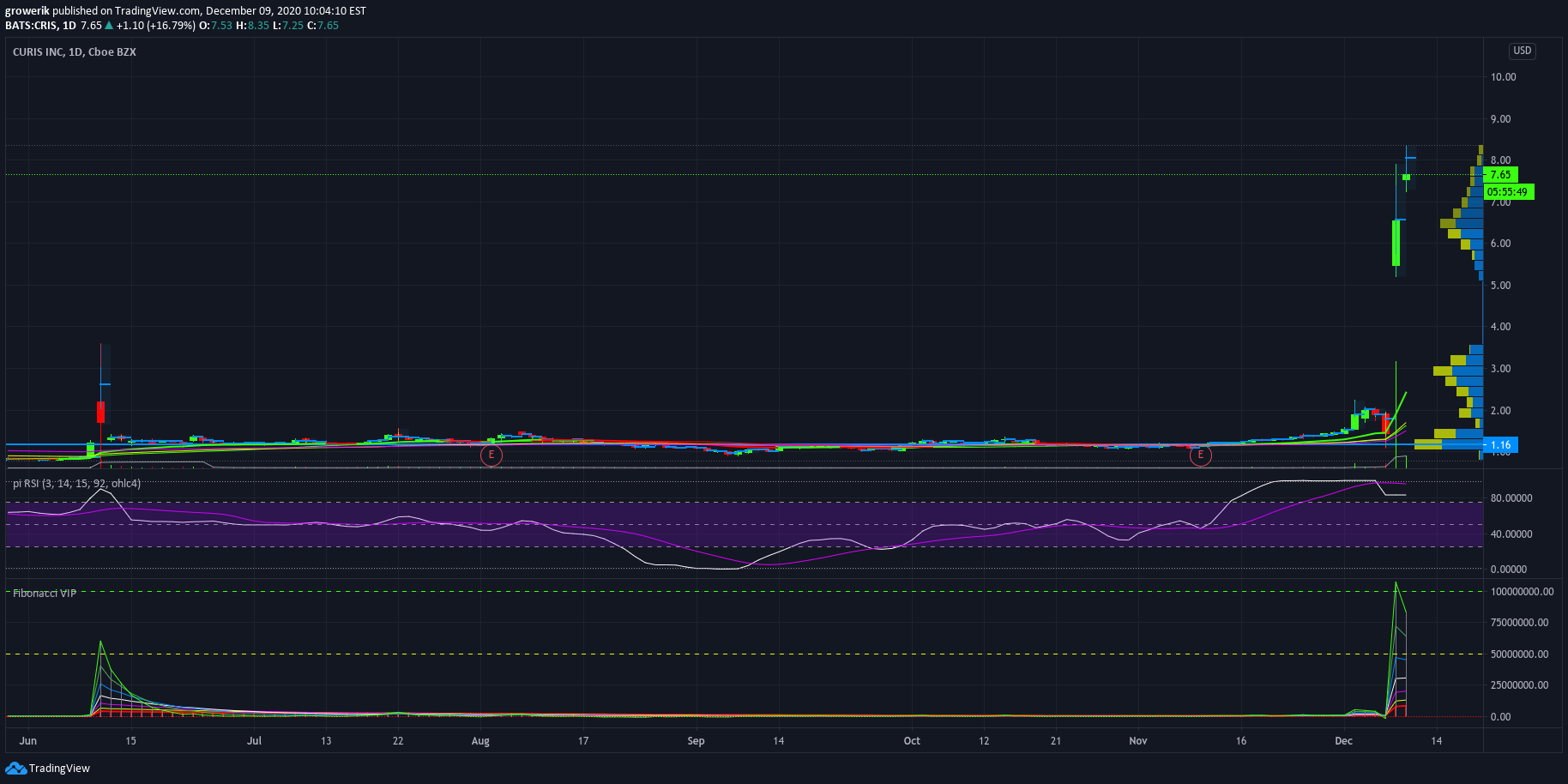1568x784 pixels.
Task: Click the 05:55:49 countdown timer label
Action: pos(1508,192)
